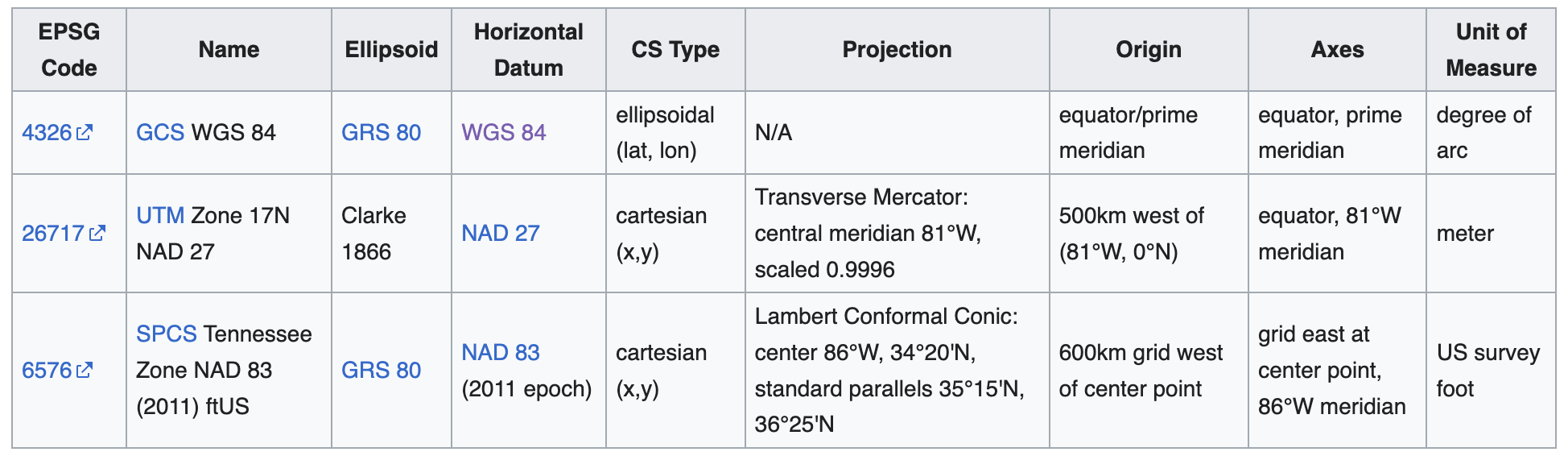
Task: Open the EPSG code 4326 link
Action: (47, 132)
